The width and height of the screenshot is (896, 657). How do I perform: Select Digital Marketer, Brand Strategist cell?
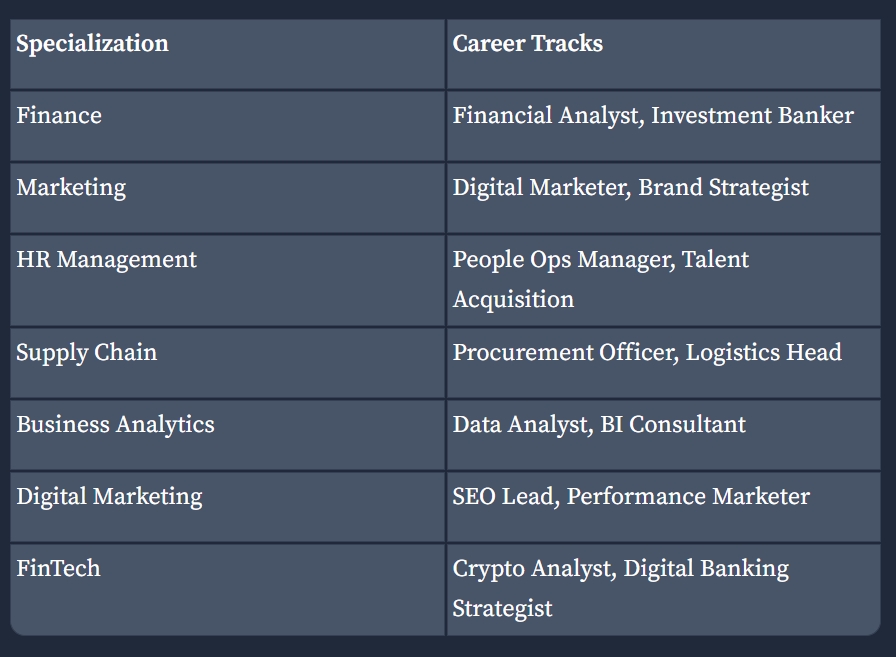coord(663,198)
